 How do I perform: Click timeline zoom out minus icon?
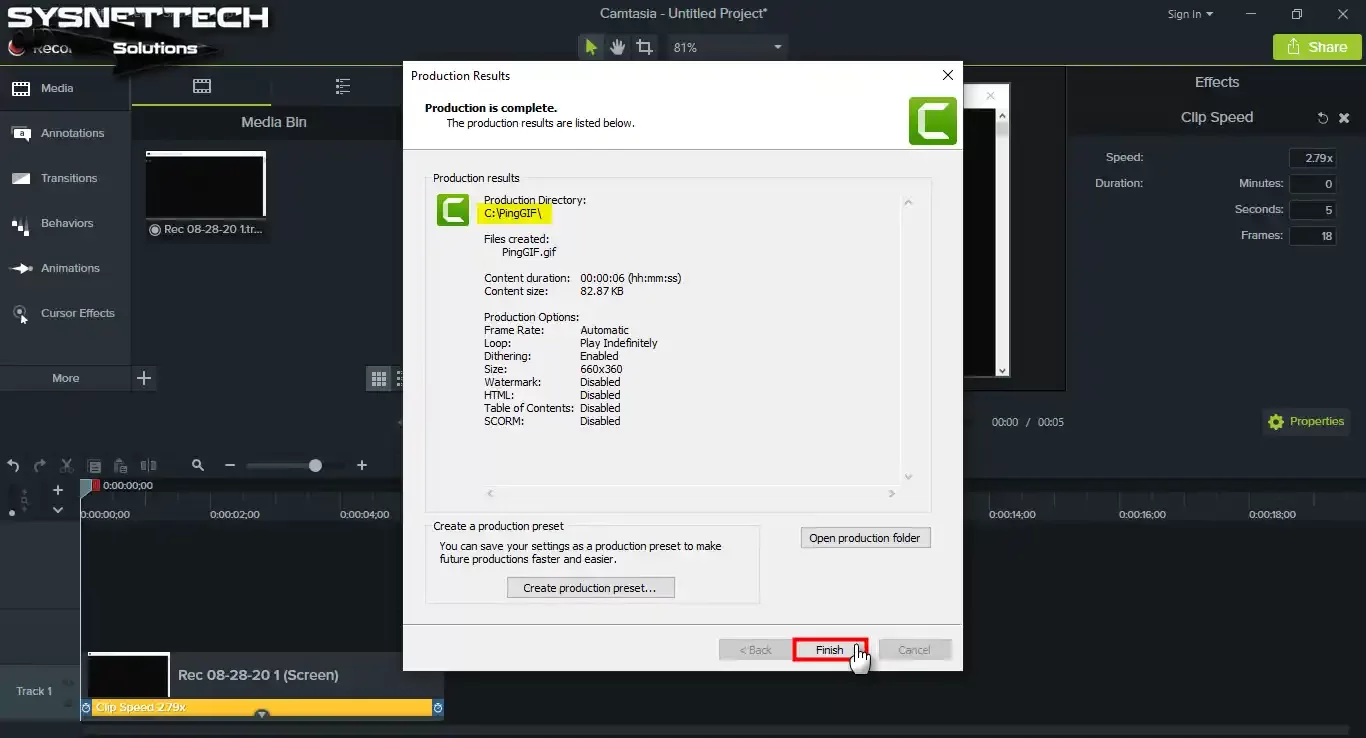(x=230, y=465)
